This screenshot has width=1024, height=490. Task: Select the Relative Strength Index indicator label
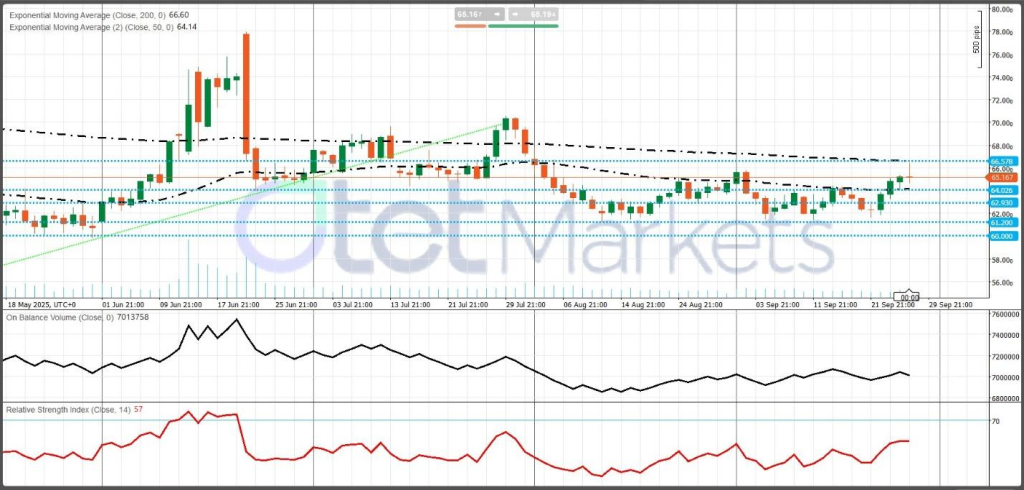pos(76,410)
